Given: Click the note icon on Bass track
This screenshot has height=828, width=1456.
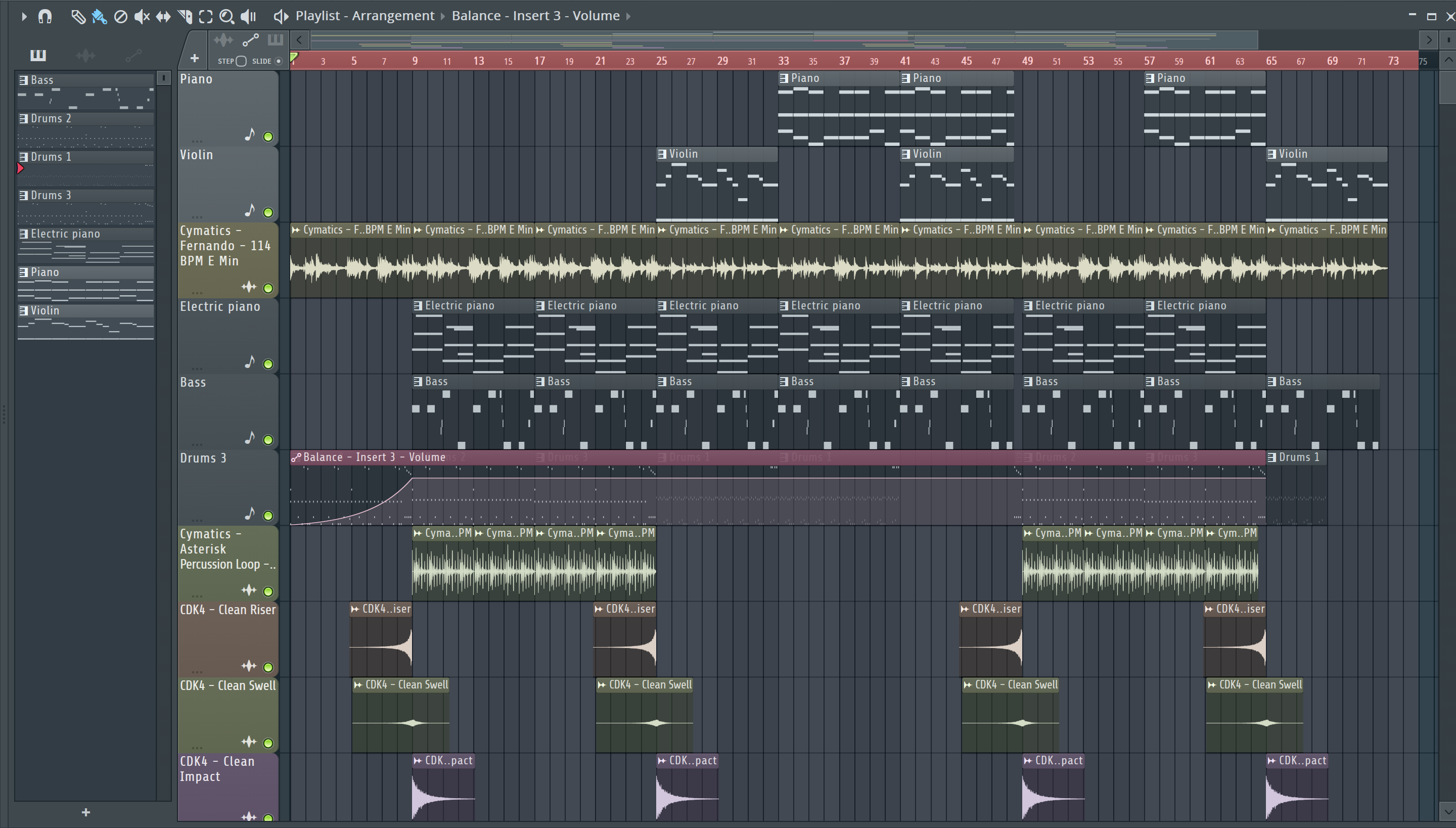Looking at the screenshot, I should point(249,438).
